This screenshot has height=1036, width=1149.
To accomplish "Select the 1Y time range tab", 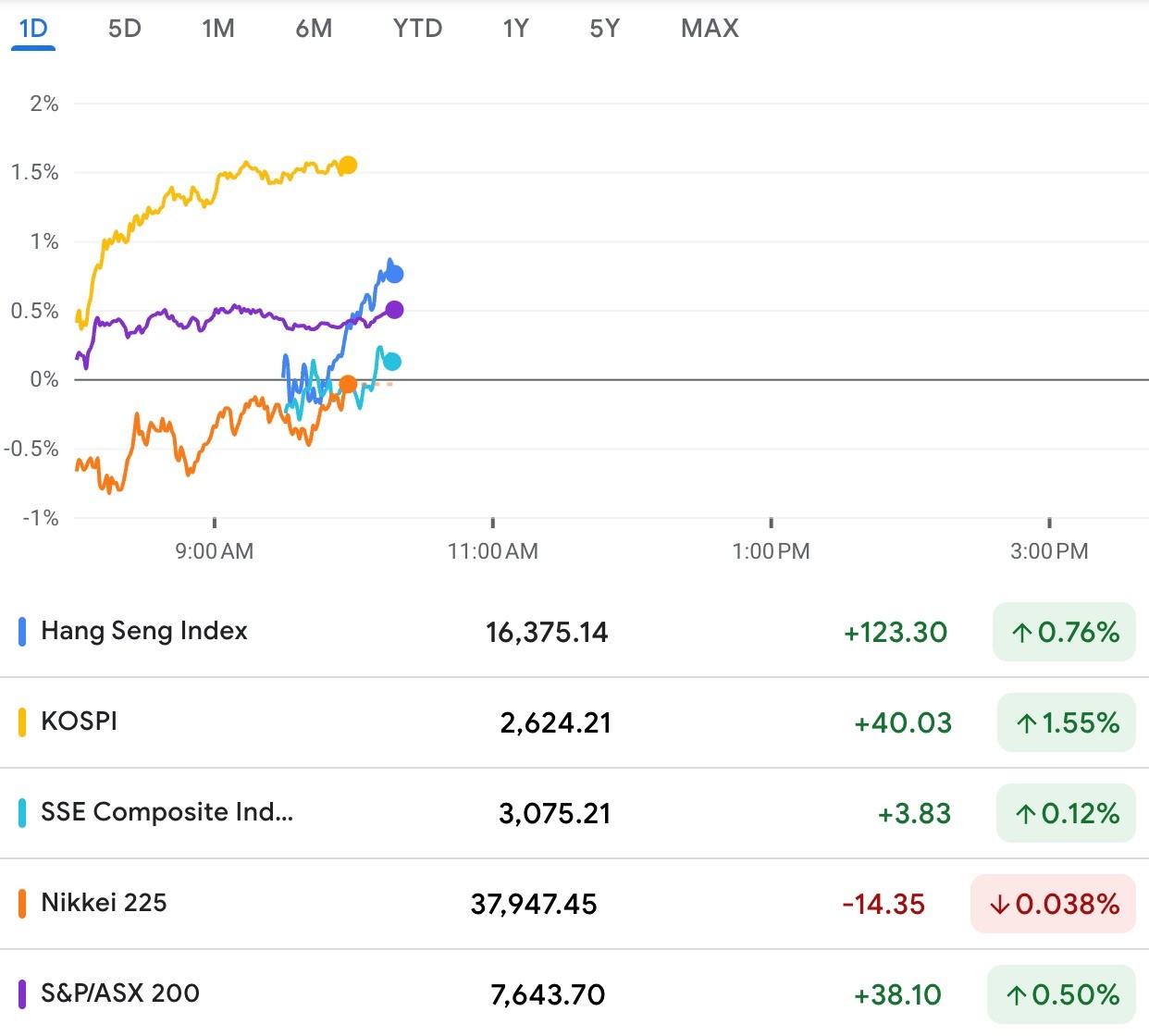I will [x=516, y=29].
